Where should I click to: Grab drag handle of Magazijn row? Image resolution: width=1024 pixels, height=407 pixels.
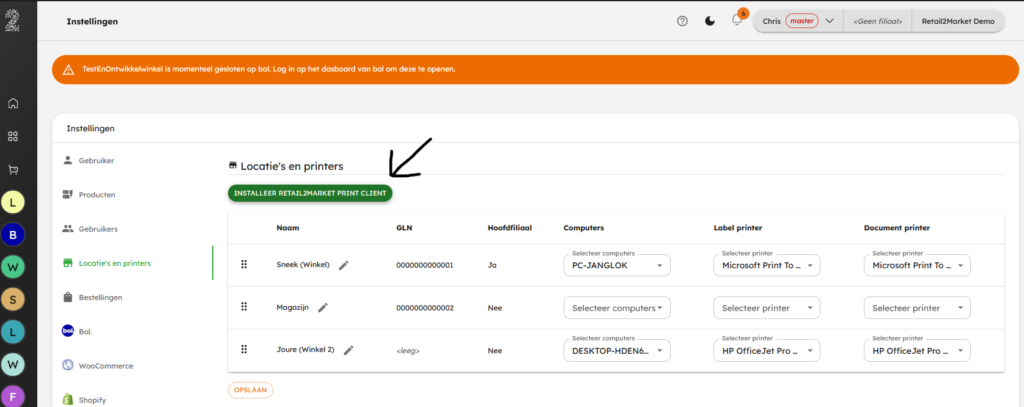click(244, 307)
